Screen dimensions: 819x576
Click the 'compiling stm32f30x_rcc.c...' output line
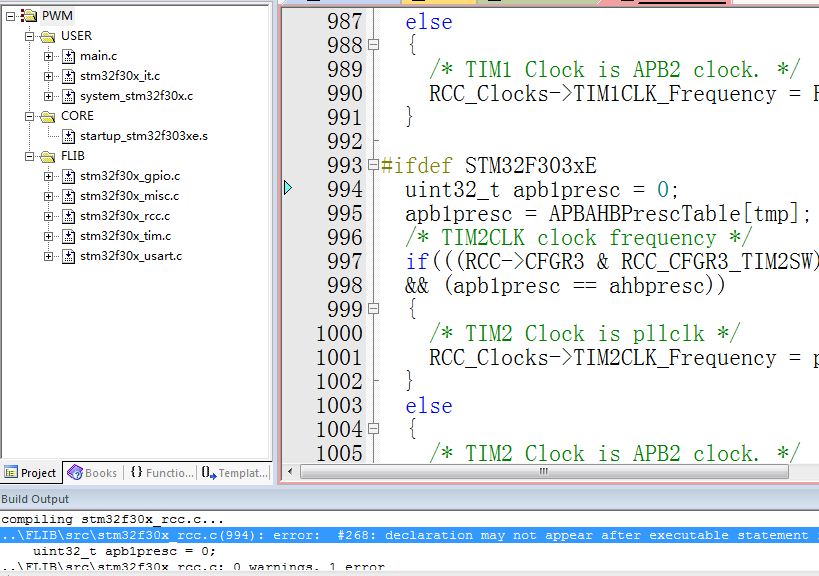(112, 520)
